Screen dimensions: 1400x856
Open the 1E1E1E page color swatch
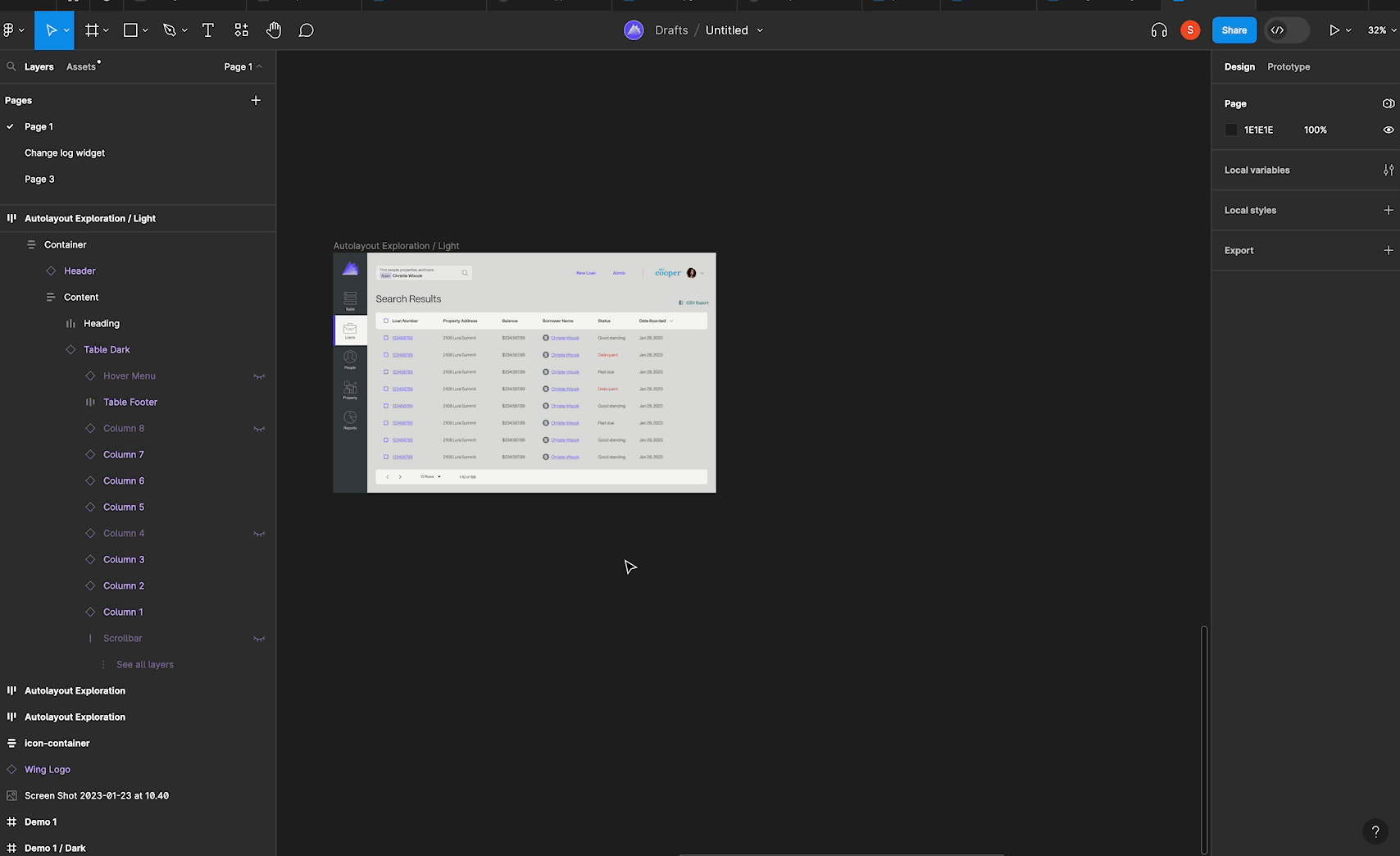coord(1231,130)
